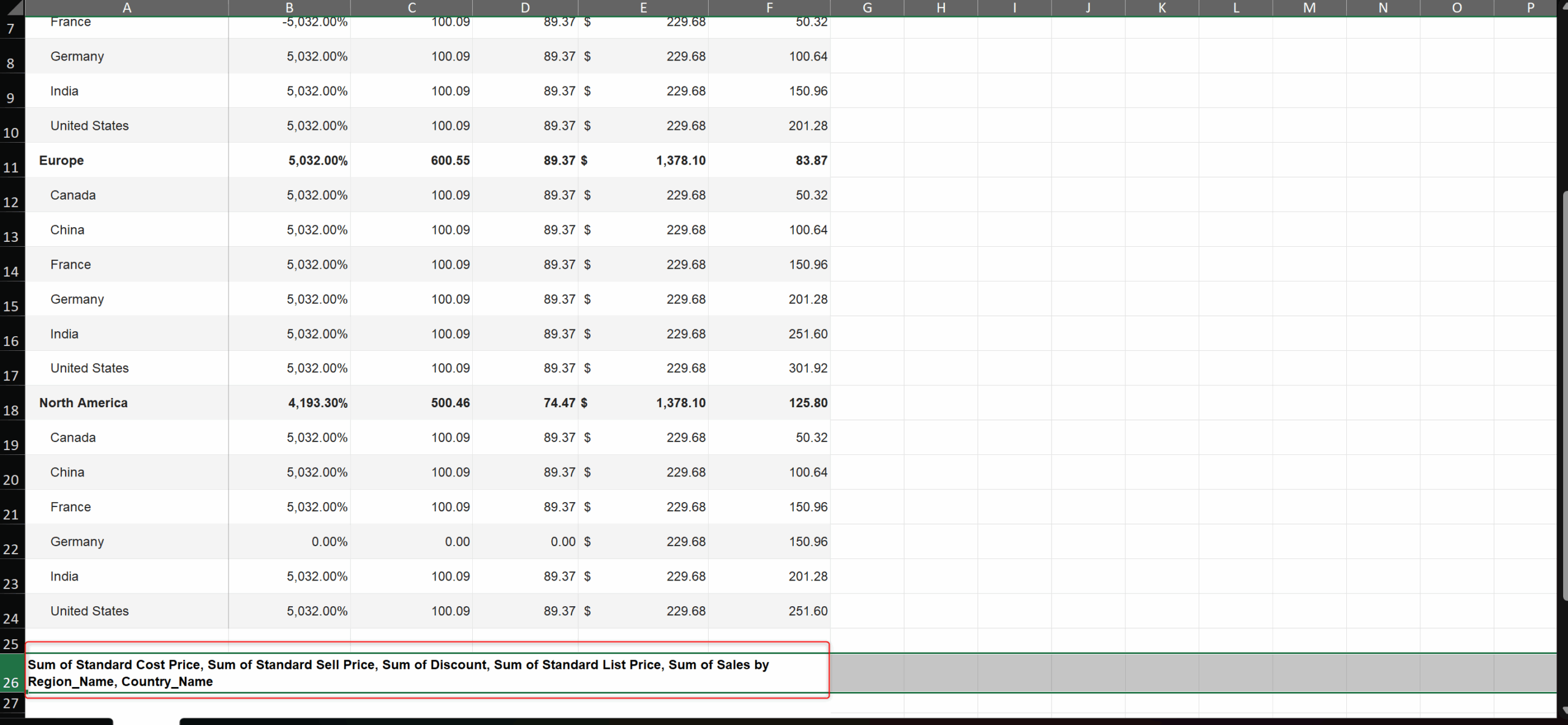Viewport: 1568px width, 725px height.
Task: Select column B header
Action: tap(289, 8)
